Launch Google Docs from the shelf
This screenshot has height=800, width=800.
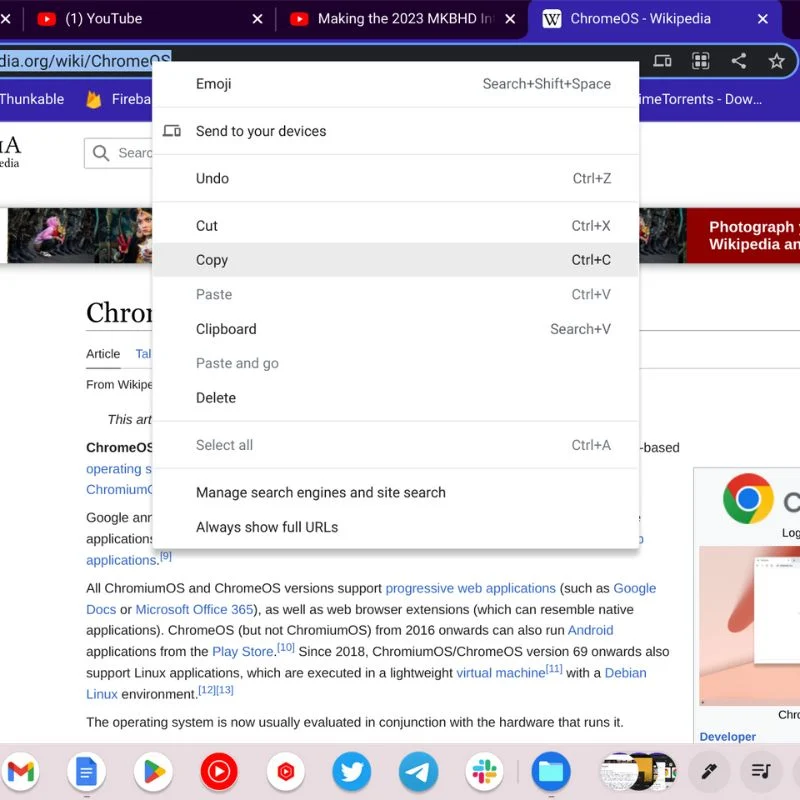tap(87, 771)
